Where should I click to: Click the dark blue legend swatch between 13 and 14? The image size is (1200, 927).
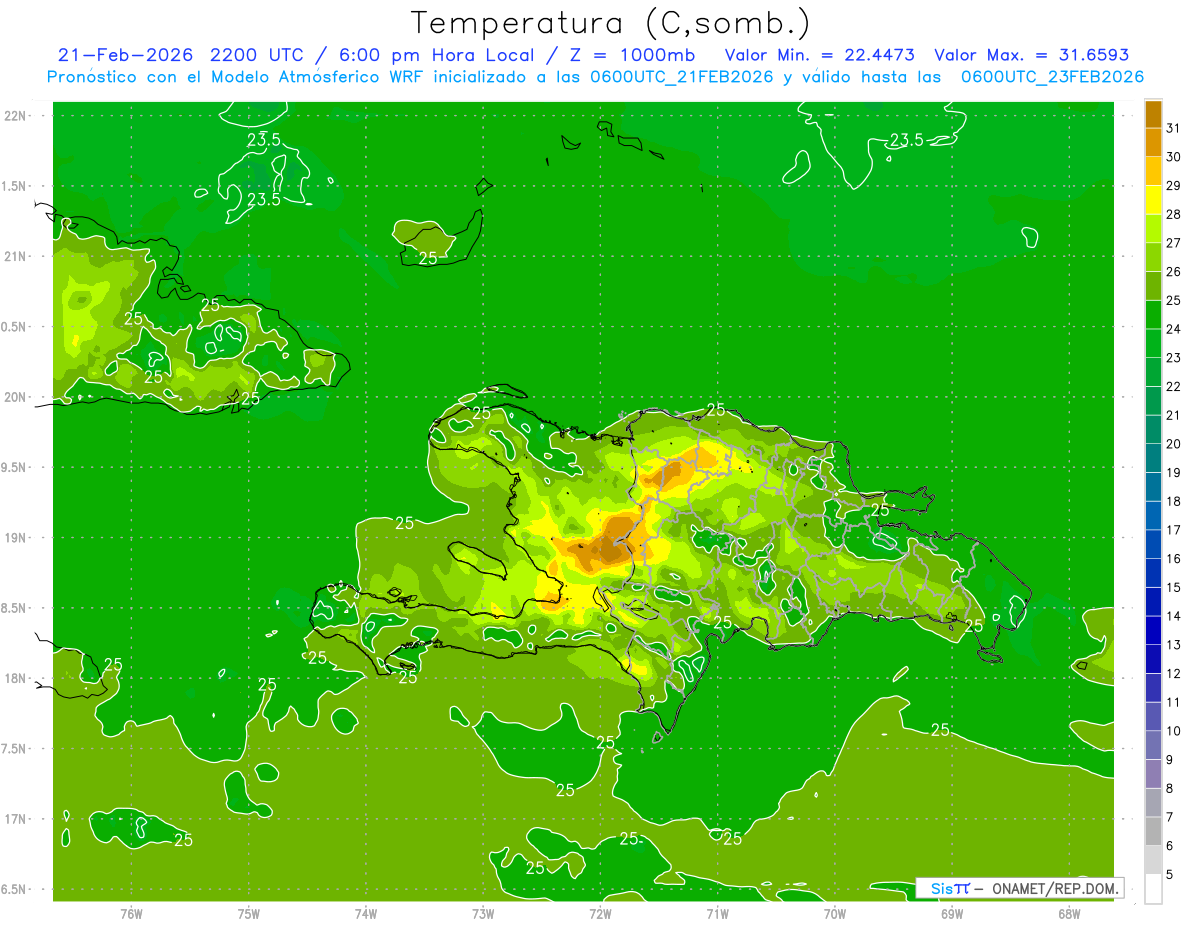point(1153,631)
